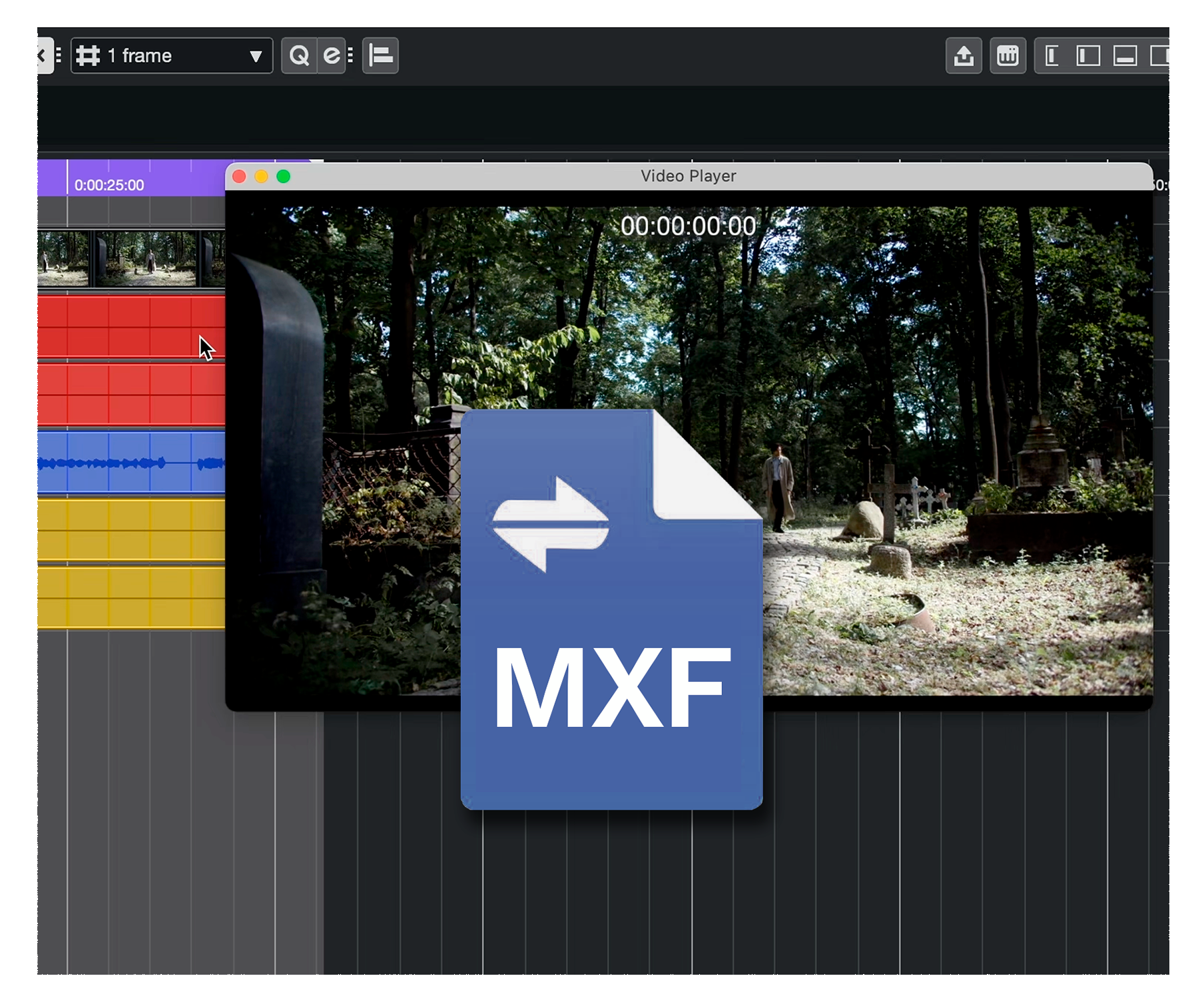This screenshot has width=1204, height=1008.
Task: Open the on-screen keyboard icon
Action: coord(1007,56)
